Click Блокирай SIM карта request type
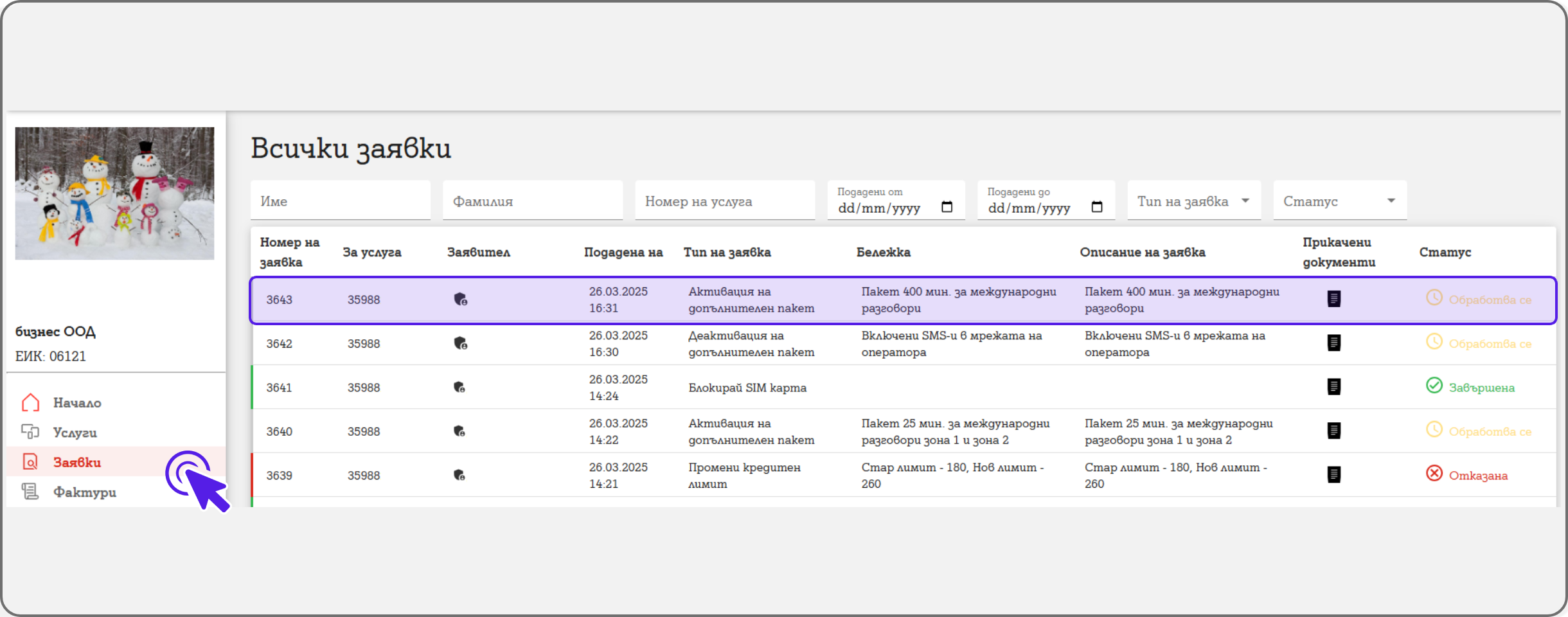The image size is (1568, 617). (747, 388)
